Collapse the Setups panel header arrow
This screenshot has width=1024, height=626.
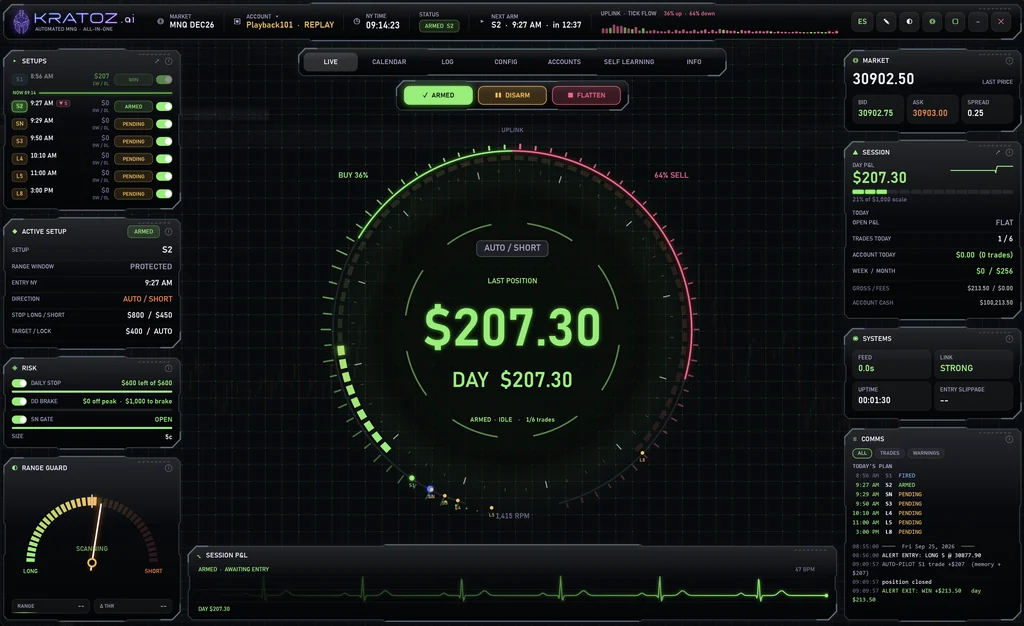click(x=14, y=61)
